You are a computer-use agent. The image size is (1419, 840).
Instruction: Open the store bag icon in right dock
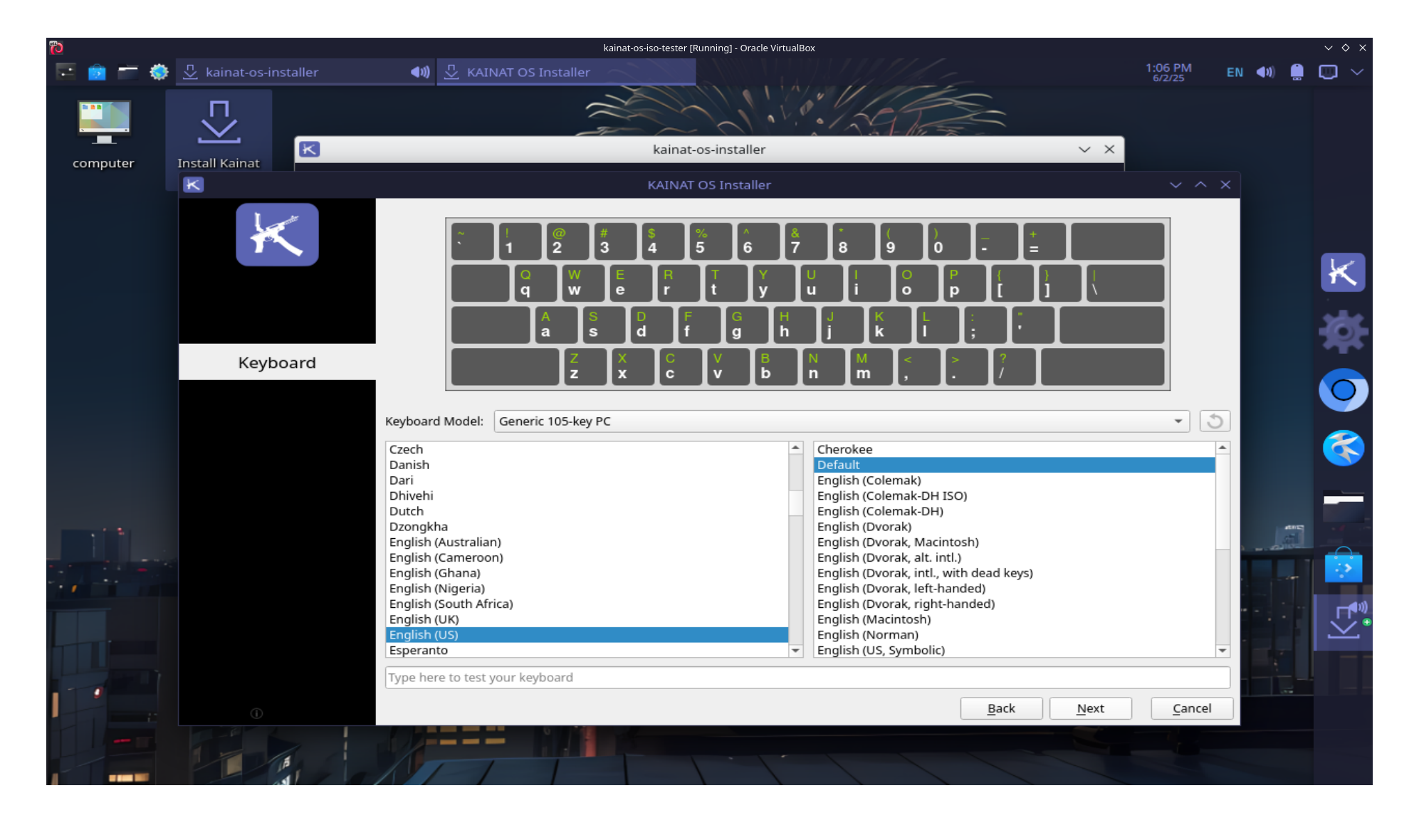pos(1343,565)
